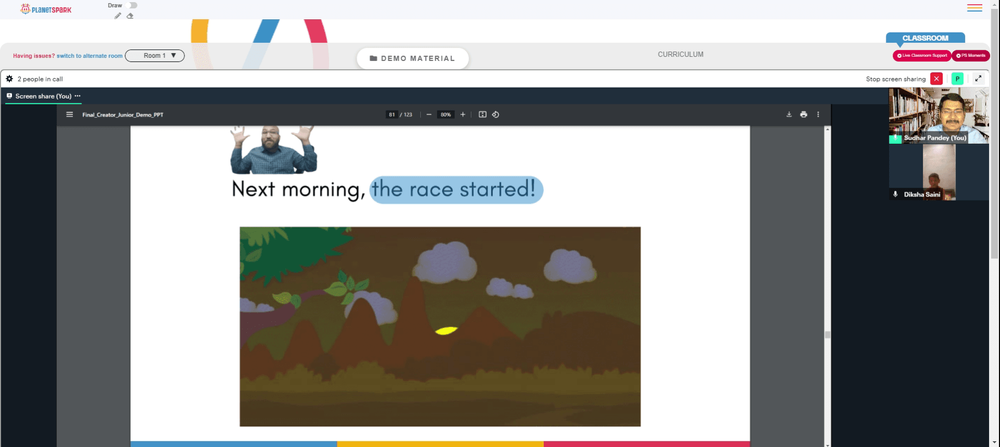This screenshot has width=1000, height=447.
Task: Click the green P button
Action: pos(957,79)
